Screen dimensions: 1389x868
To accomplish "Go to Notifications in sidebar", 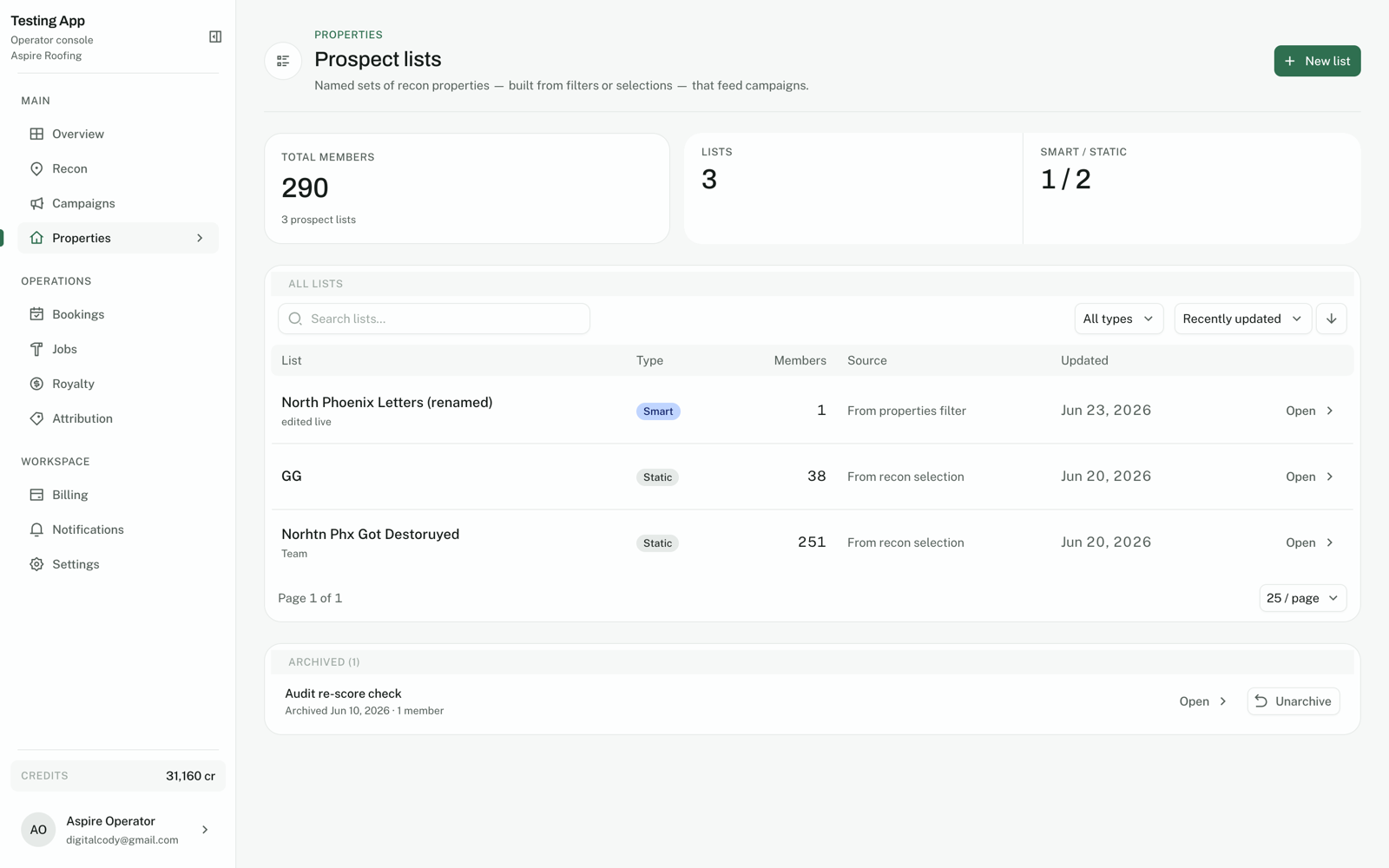I will 118,529.
